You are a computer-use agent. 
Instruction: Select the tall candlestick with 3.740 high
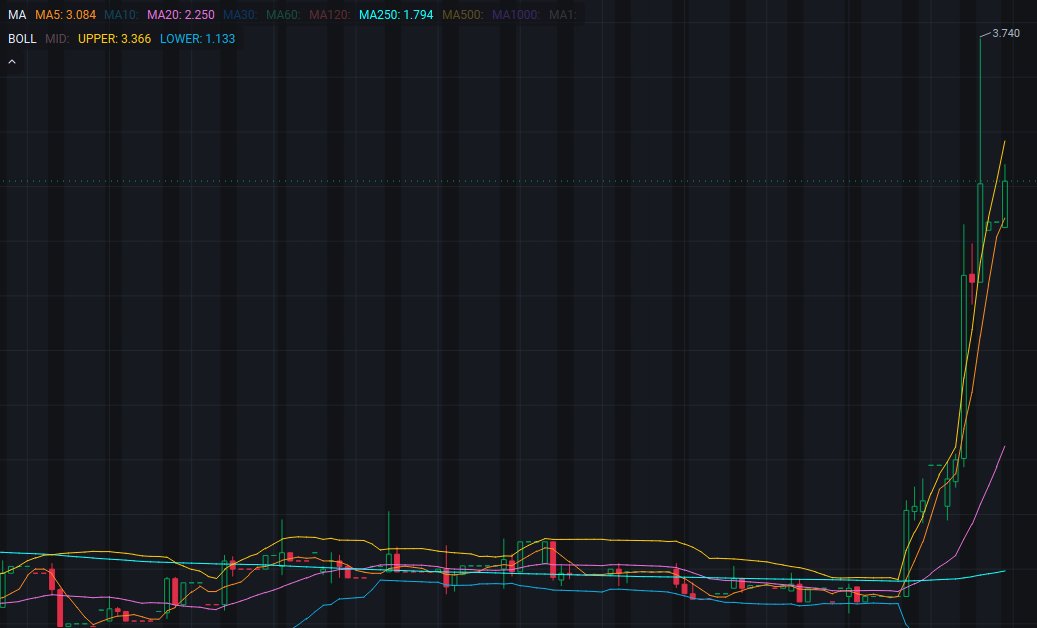[x=980, y=159]
